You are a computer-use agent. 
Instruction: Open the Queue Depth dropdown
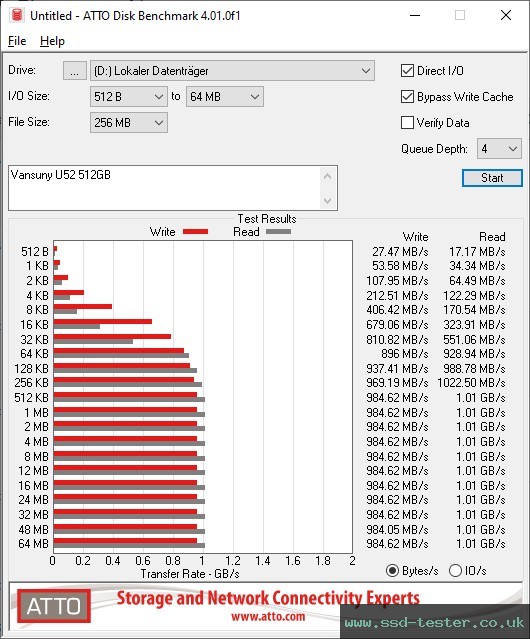coord(499,149)
